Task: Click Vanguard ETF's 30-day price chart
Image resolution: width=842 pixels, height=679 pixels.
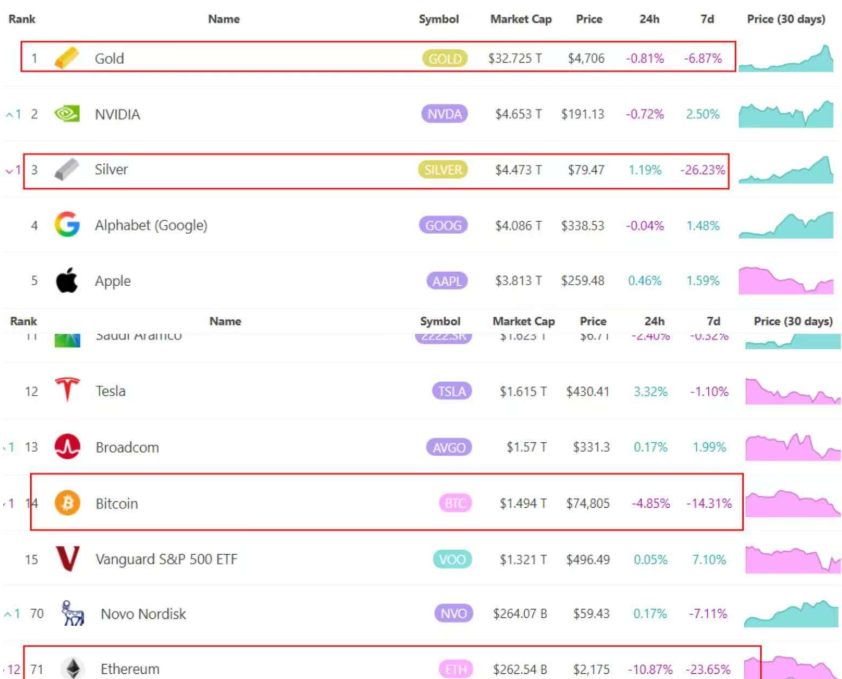Action: click(793, 559)
